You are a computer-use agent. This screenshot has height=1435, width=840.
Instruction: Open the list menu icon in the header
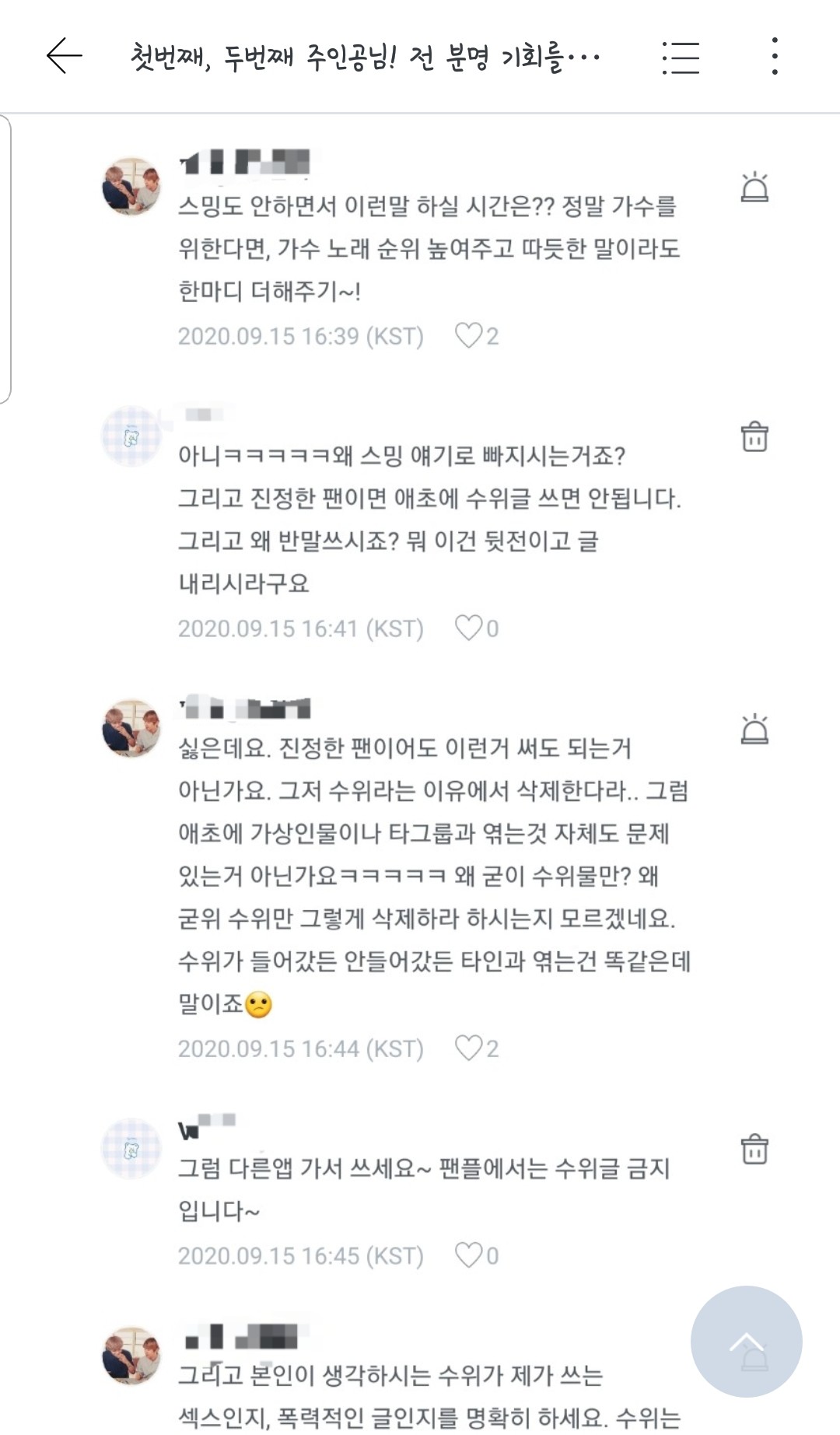coord(681,58)
